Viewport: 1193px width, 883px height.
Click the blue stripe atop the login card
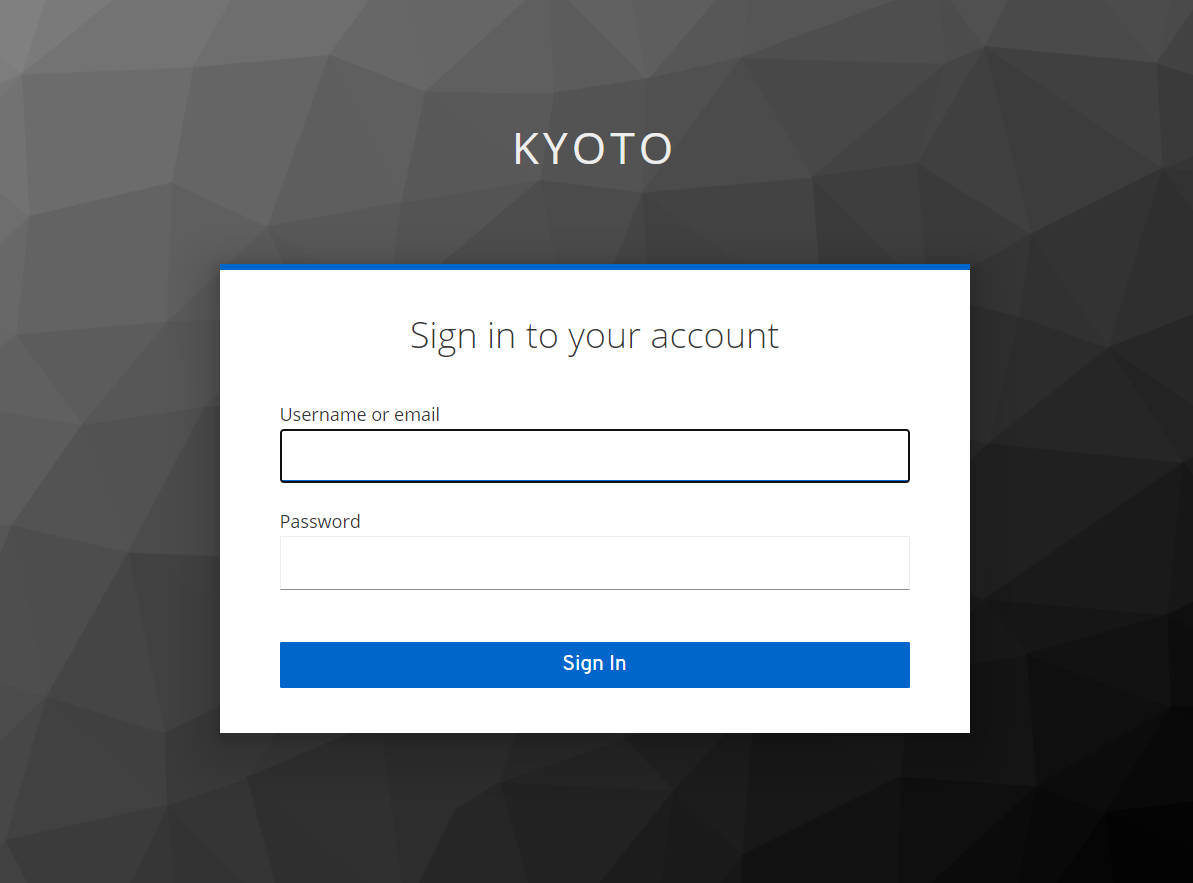594,267
